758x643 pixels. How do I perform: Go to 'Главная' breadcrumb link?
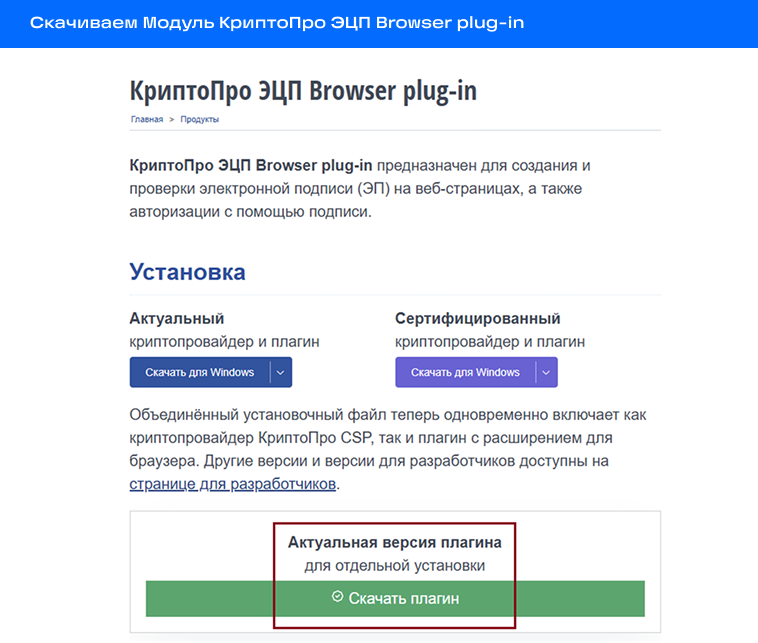tap(147, 119)
